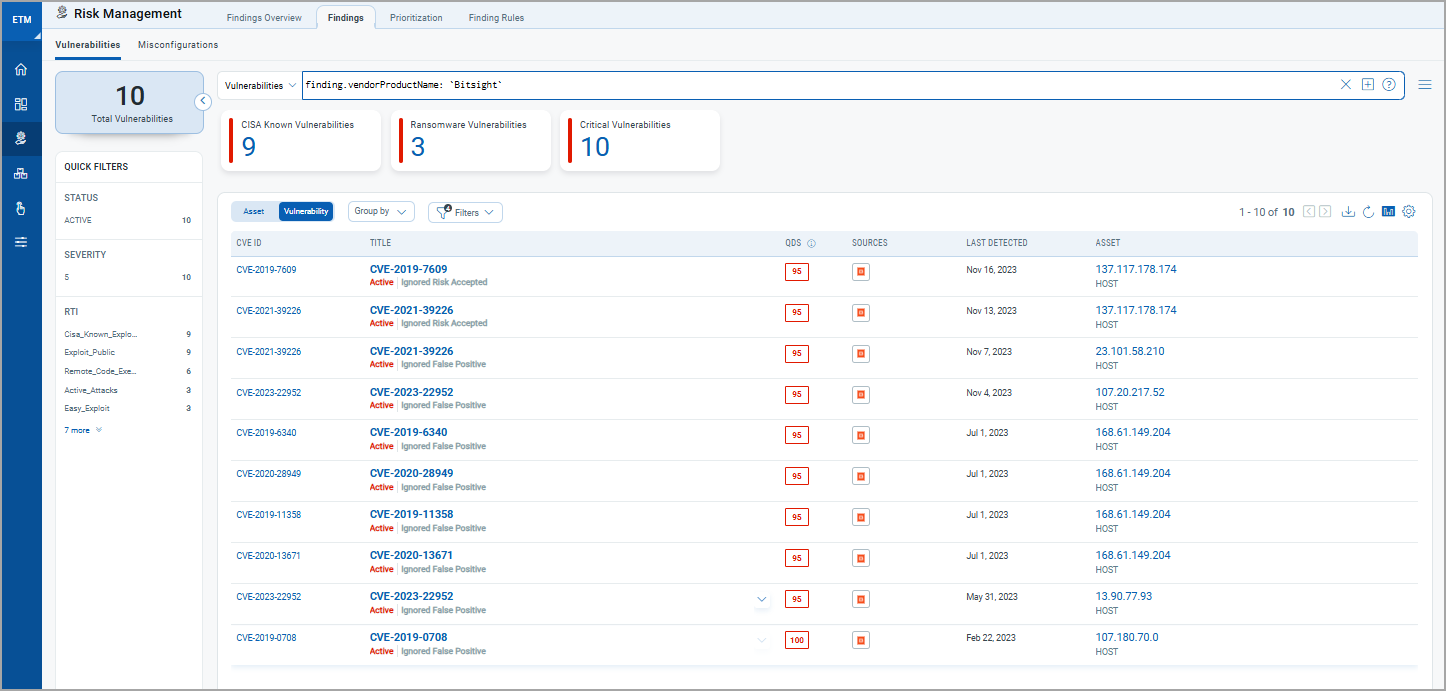Open query help question mark icon
The image size is (1446, 691).
point(1389,85)
